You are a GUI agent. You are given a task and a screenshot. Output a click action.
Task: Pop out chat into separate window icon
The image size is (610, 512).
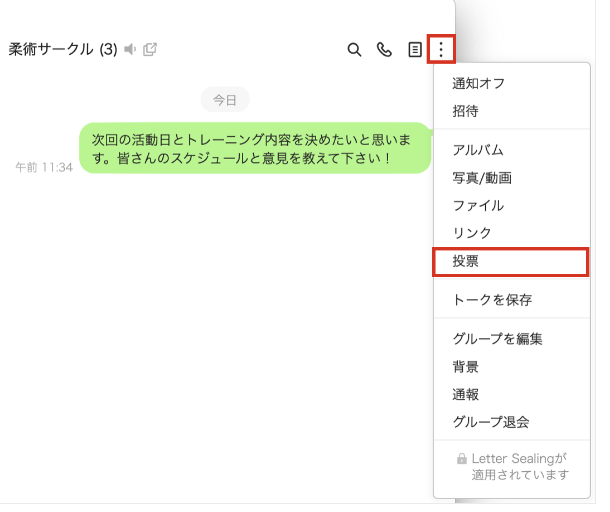click(150, 49)
